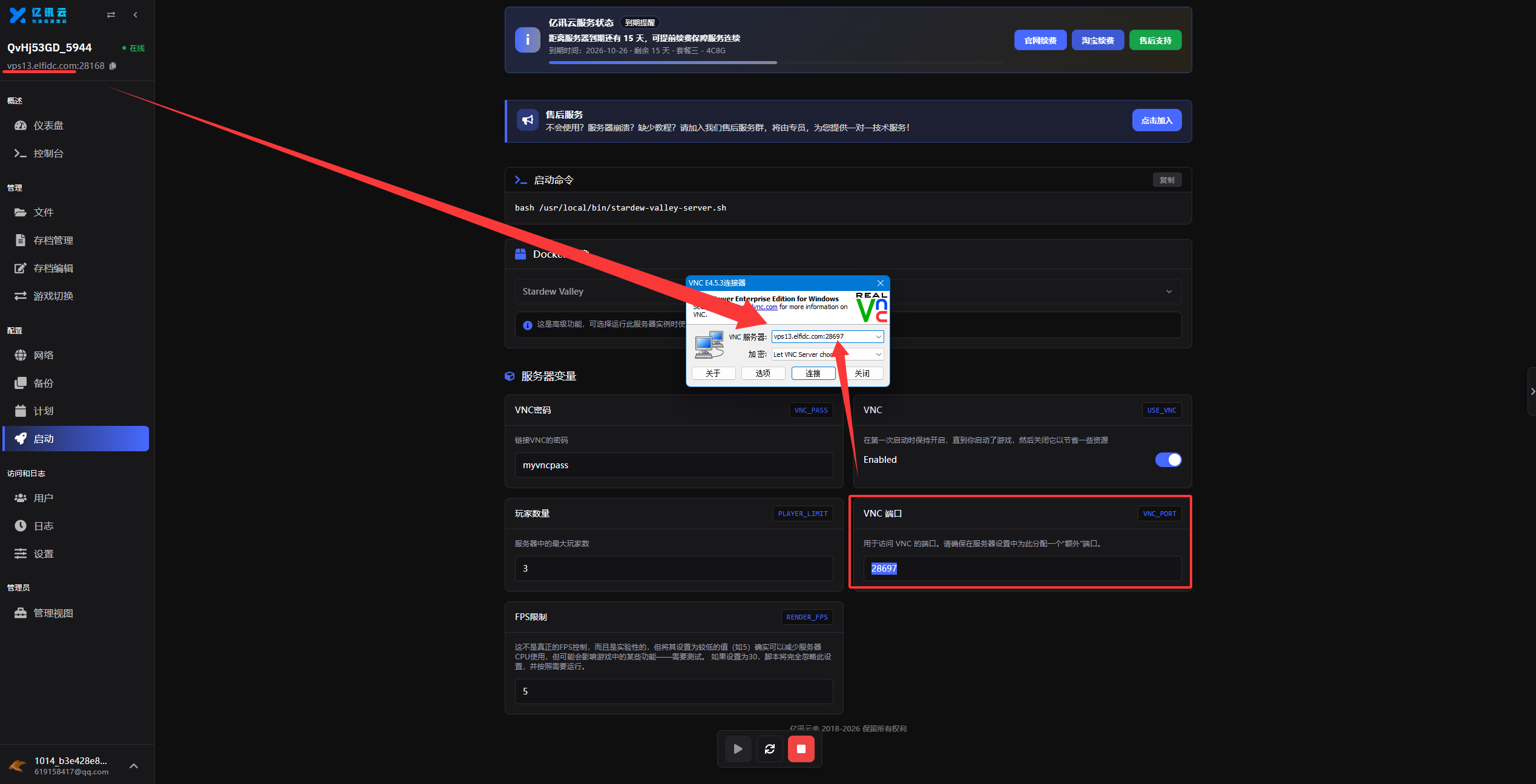Expand the user account menu chevron
This screenshot has height=784, width=1536.
coord(134,766)
